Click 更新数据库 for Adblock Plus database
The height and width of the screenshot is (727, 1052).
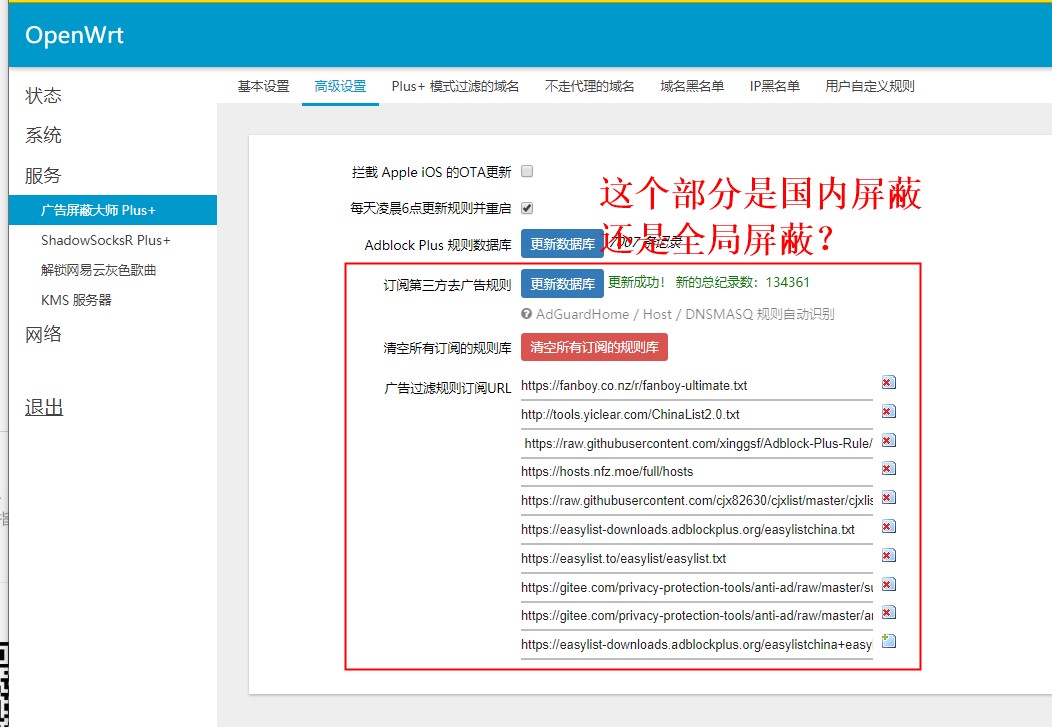(562, 243)
